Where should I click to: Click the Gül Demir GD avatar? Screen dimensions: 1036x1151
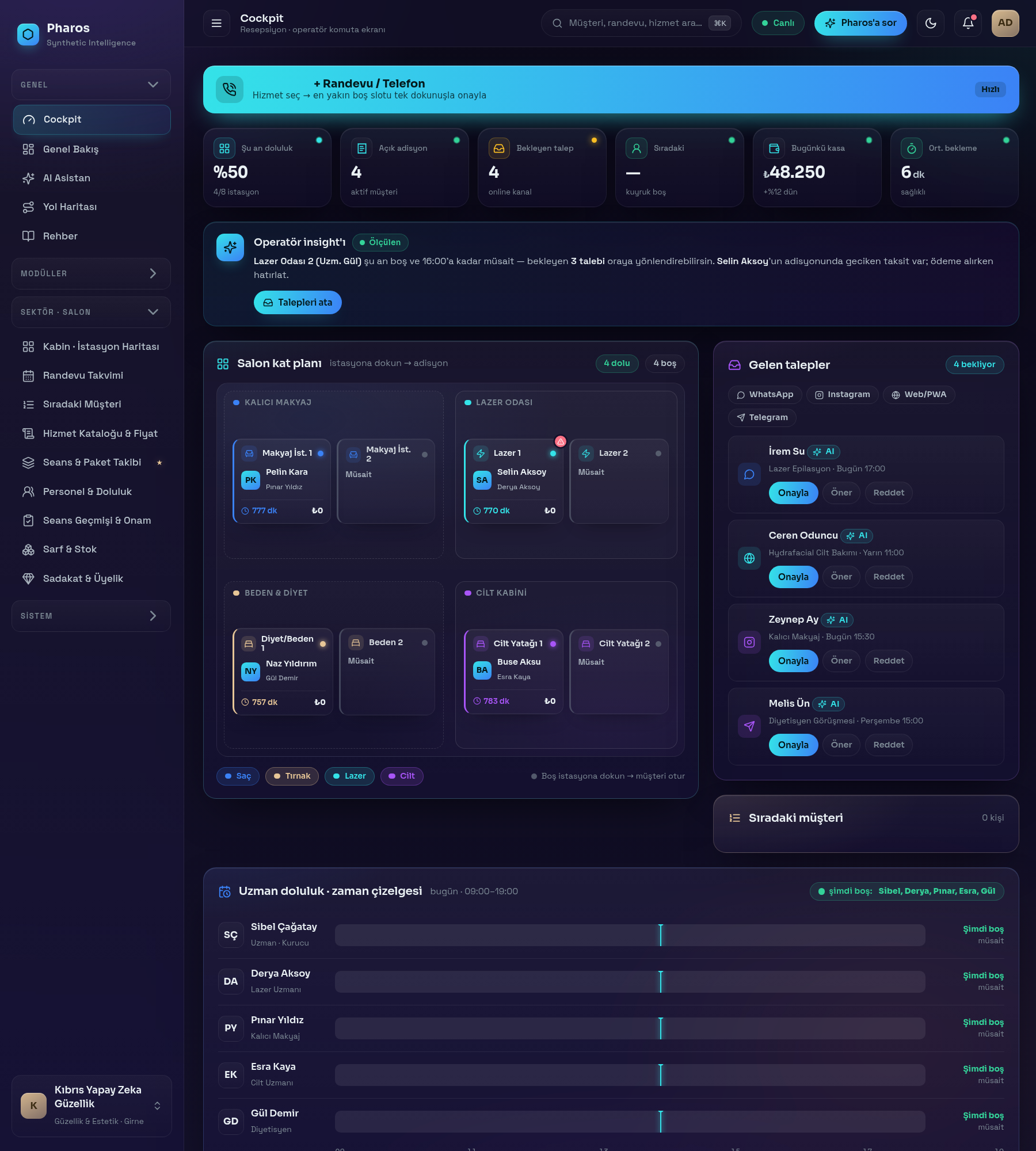pos(231,1121)
